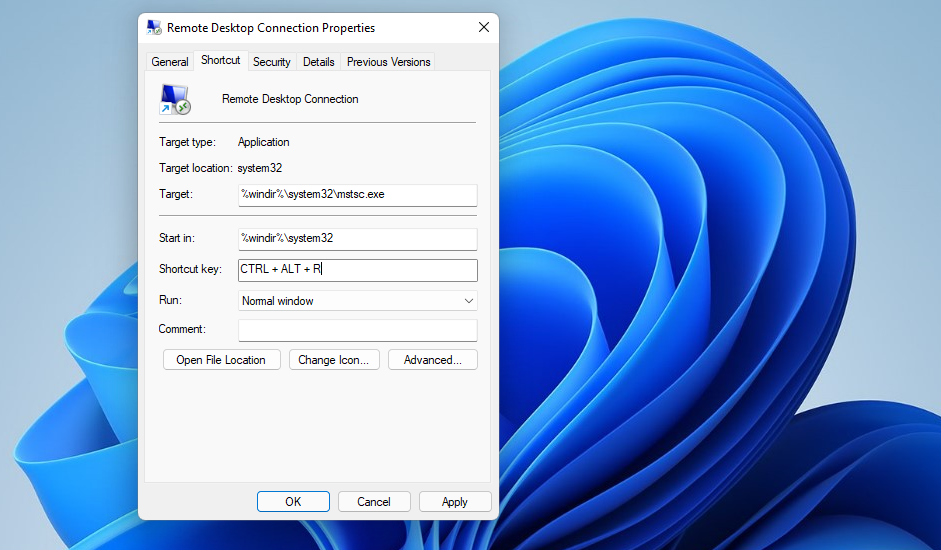Click the empty Comment field

(x=357, y=330)
